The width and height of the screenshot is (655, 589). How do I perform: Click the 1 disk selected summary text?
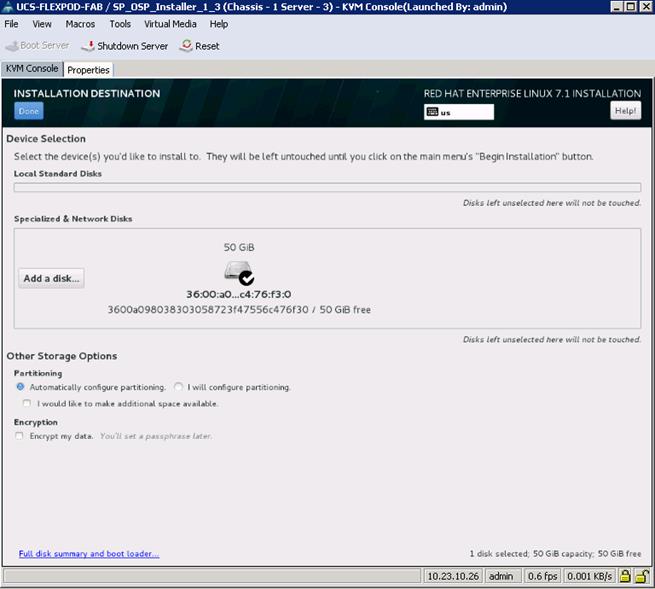click(x=555, y=554)
